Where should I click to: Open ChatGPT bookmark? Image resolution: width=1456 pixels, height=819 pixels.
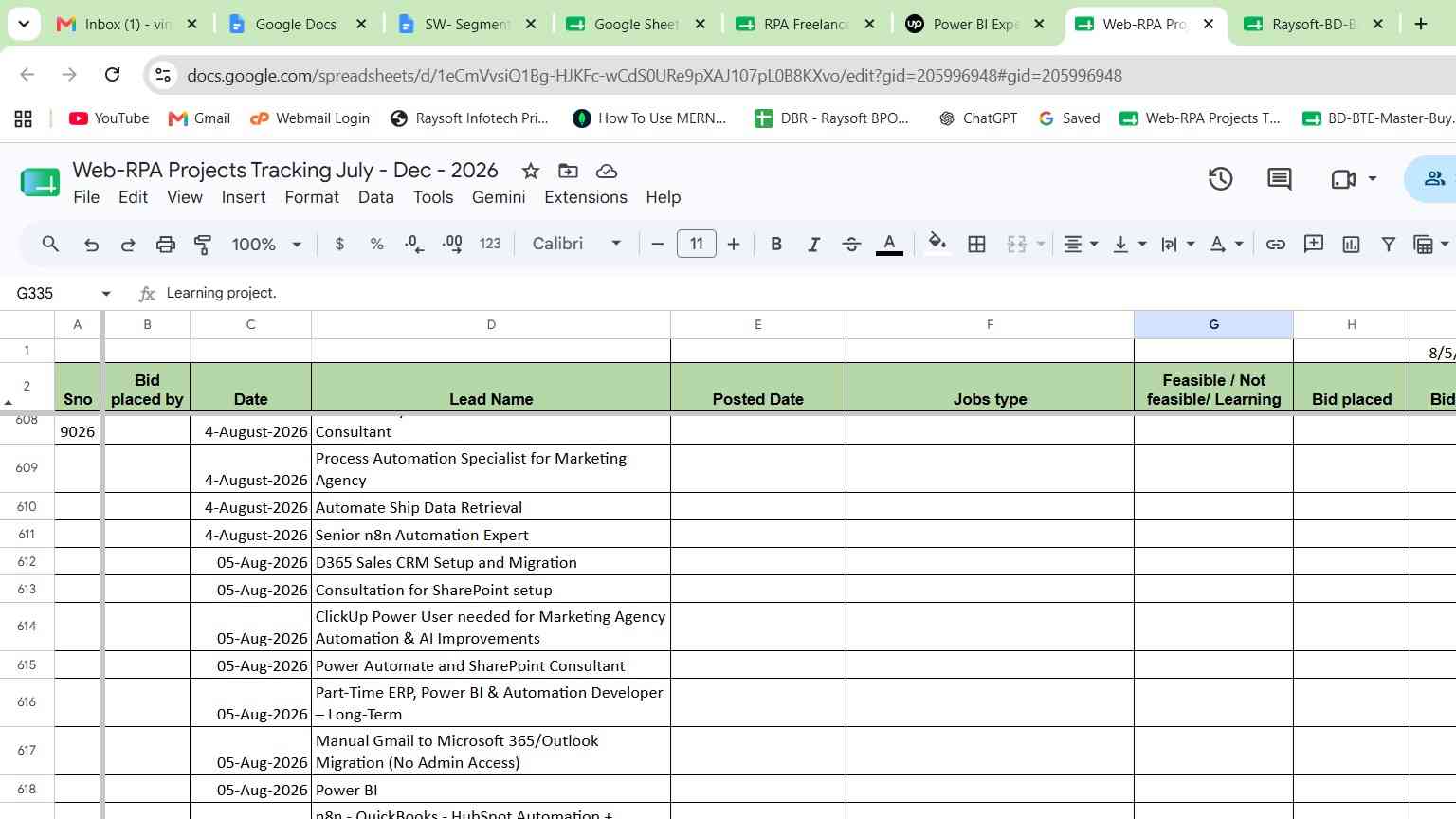point(977,118)
